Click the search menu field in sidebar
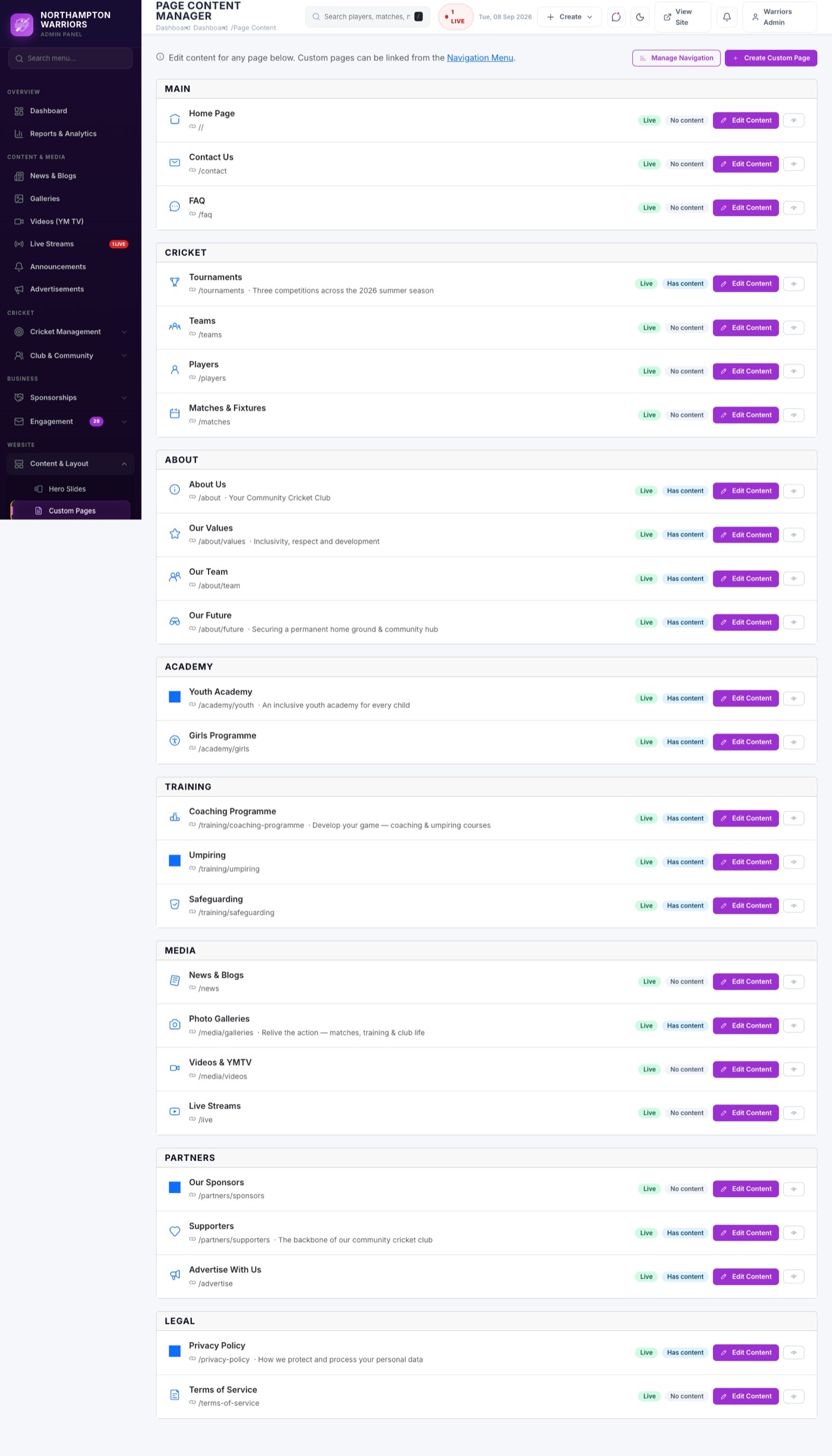The width and height of the screenshot is (832, 1456). tap(71, 58)
